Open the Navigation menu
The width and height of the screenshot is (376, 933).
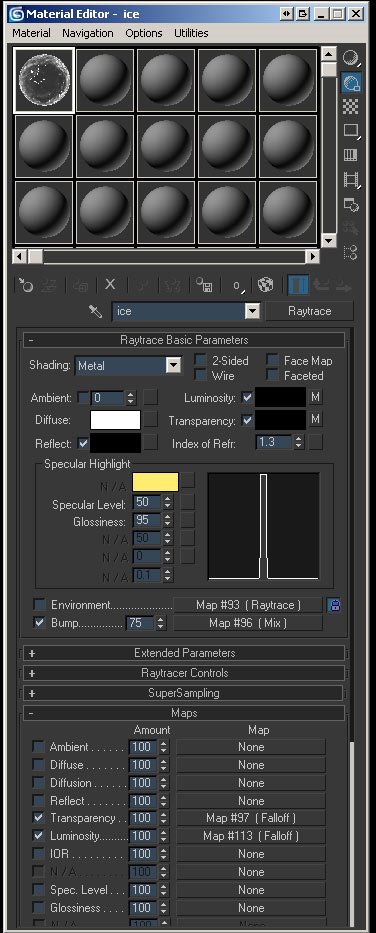click(87, 33)
